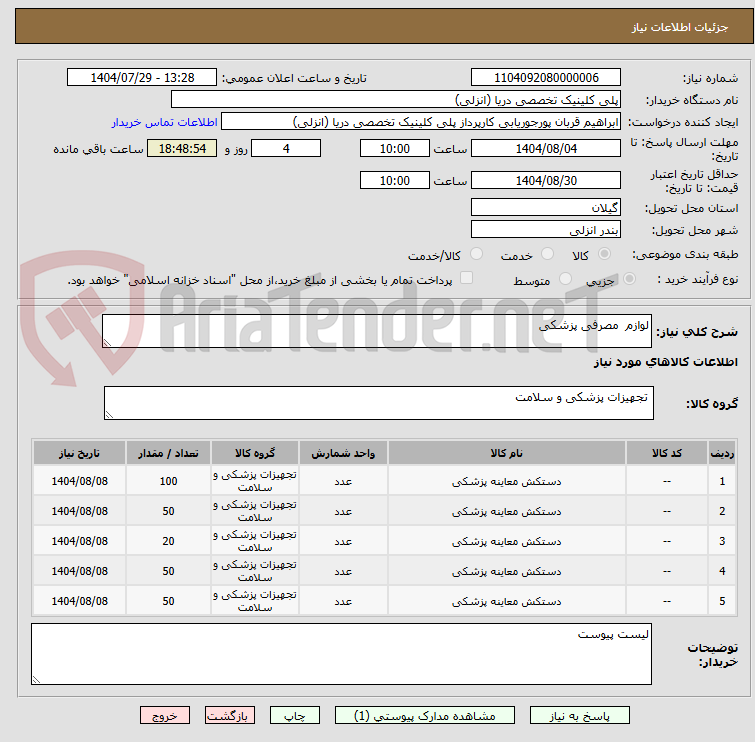755x742 pixels.
Task: Click the نام کالا column header
Action: [507, 453]
